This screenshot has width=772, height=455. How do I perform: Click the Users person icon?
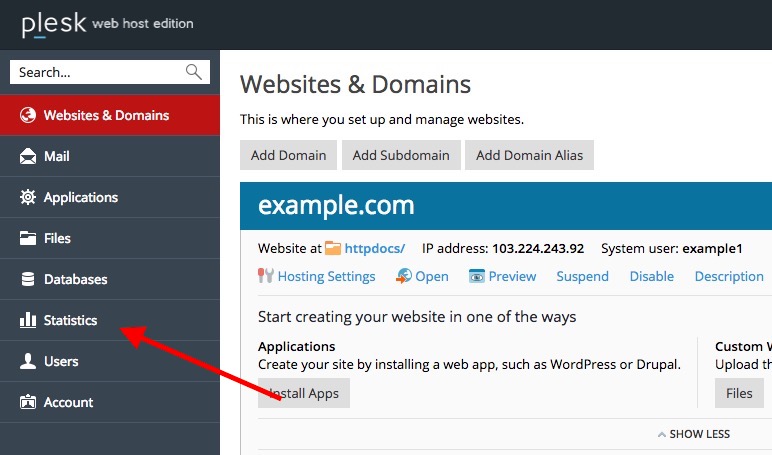pos(28,361)
